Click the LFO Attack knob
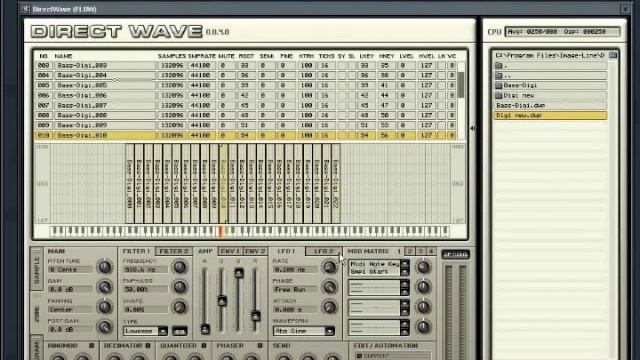Screen dimensions: 640x360 tap(329, 307)
